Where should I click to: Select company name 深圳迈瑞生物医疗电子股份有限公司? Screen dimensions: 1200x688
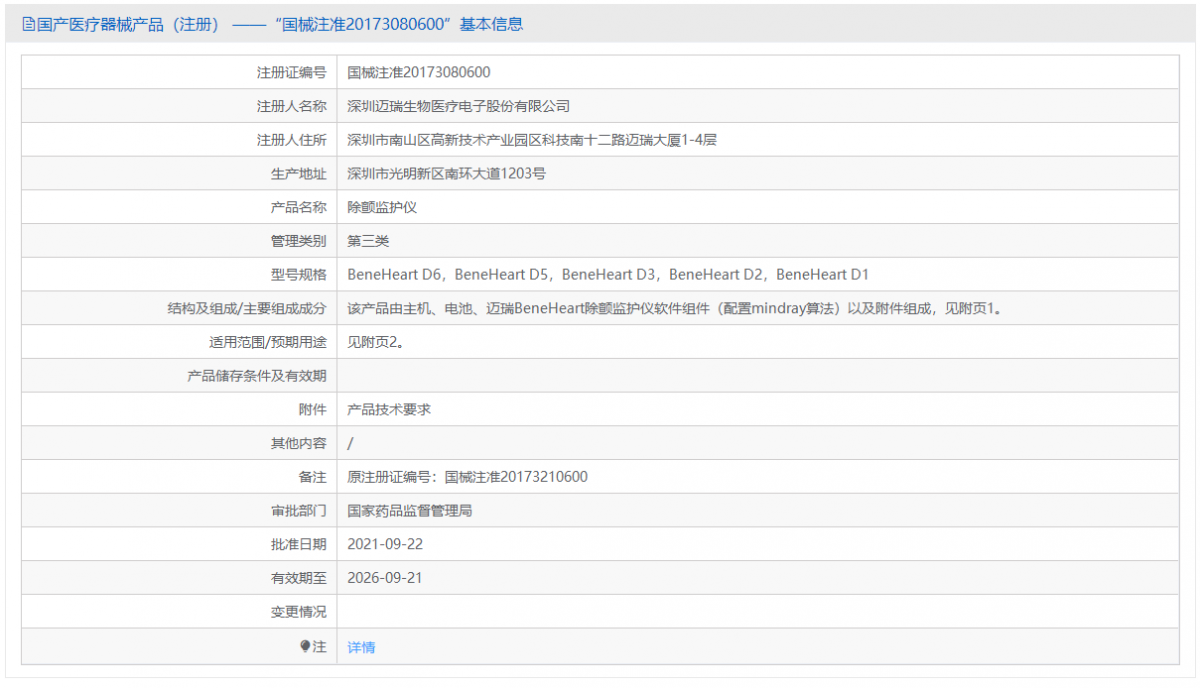458,106
